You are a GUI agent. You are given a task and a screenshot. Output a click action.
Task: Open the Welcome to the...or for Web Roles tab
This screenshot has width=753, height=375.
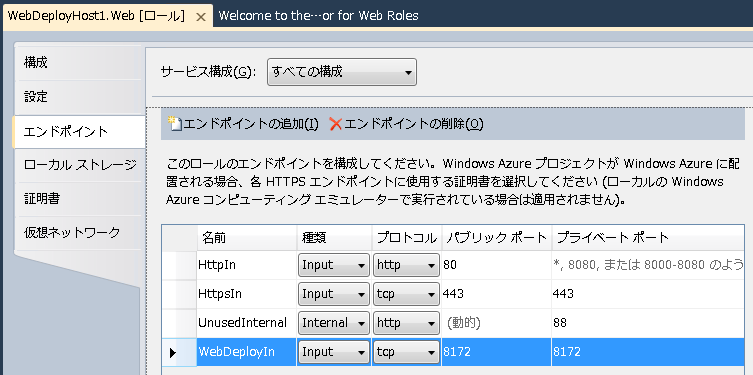(x=318, y=16)
